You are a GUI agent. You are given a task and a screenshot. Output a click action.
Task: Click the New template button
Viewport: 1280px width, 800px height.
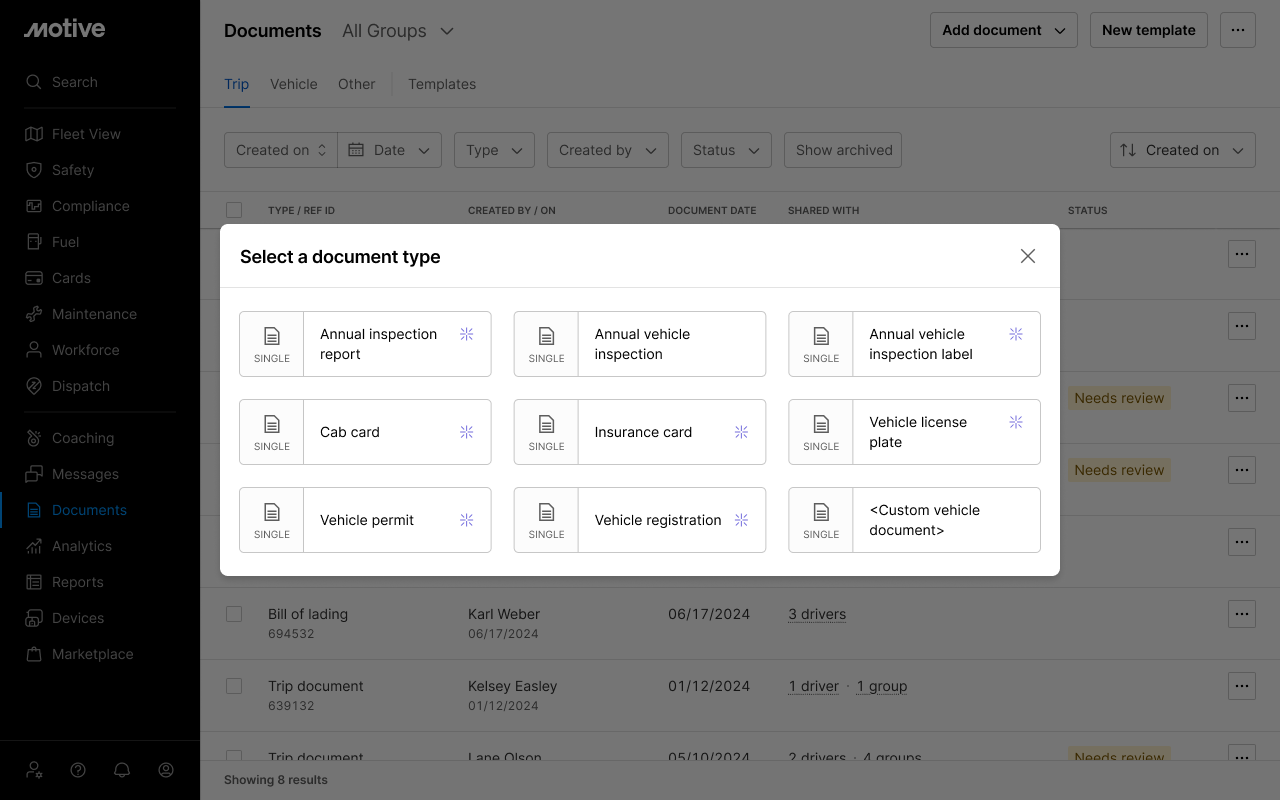1148,30
